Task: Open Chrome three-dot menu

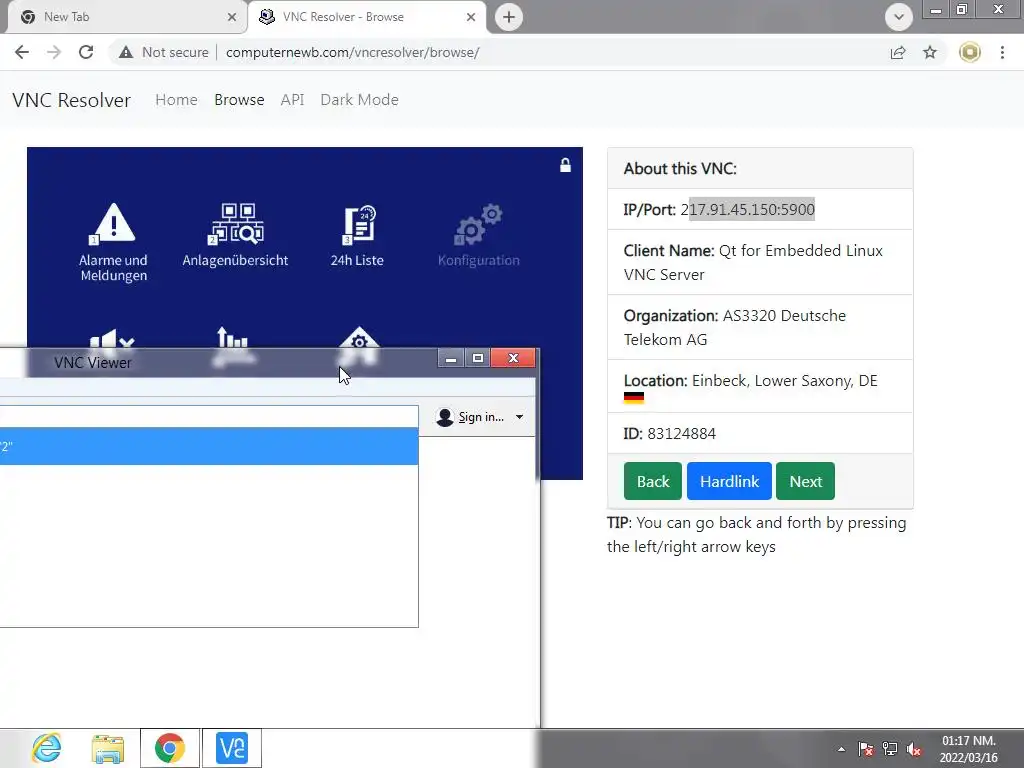Action: coord(1002,52)
